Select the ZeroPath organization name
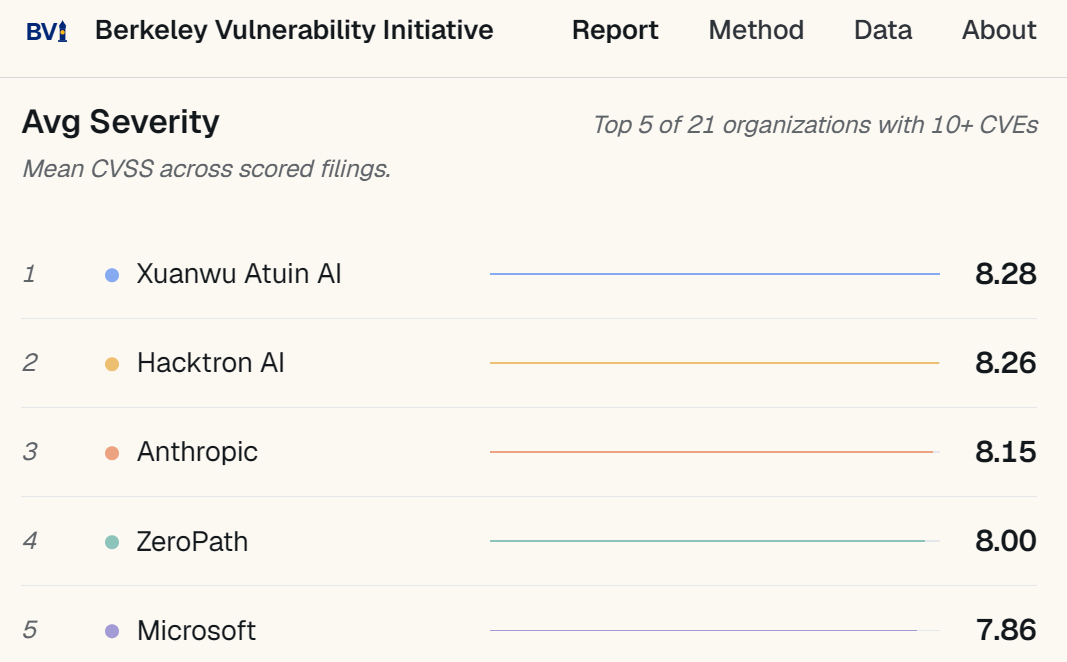1067x662 pixels. 193,542
